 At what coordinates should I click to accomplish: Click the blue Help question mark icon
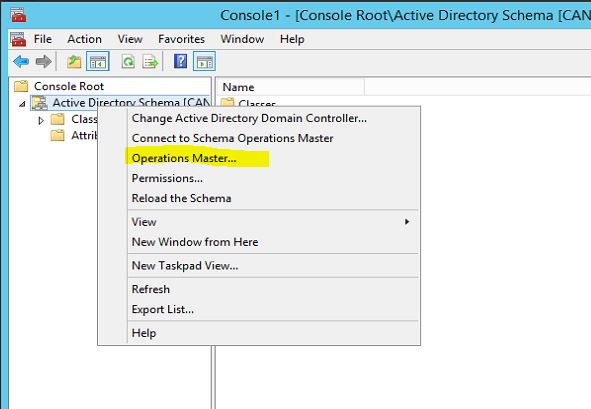(181, 61)
